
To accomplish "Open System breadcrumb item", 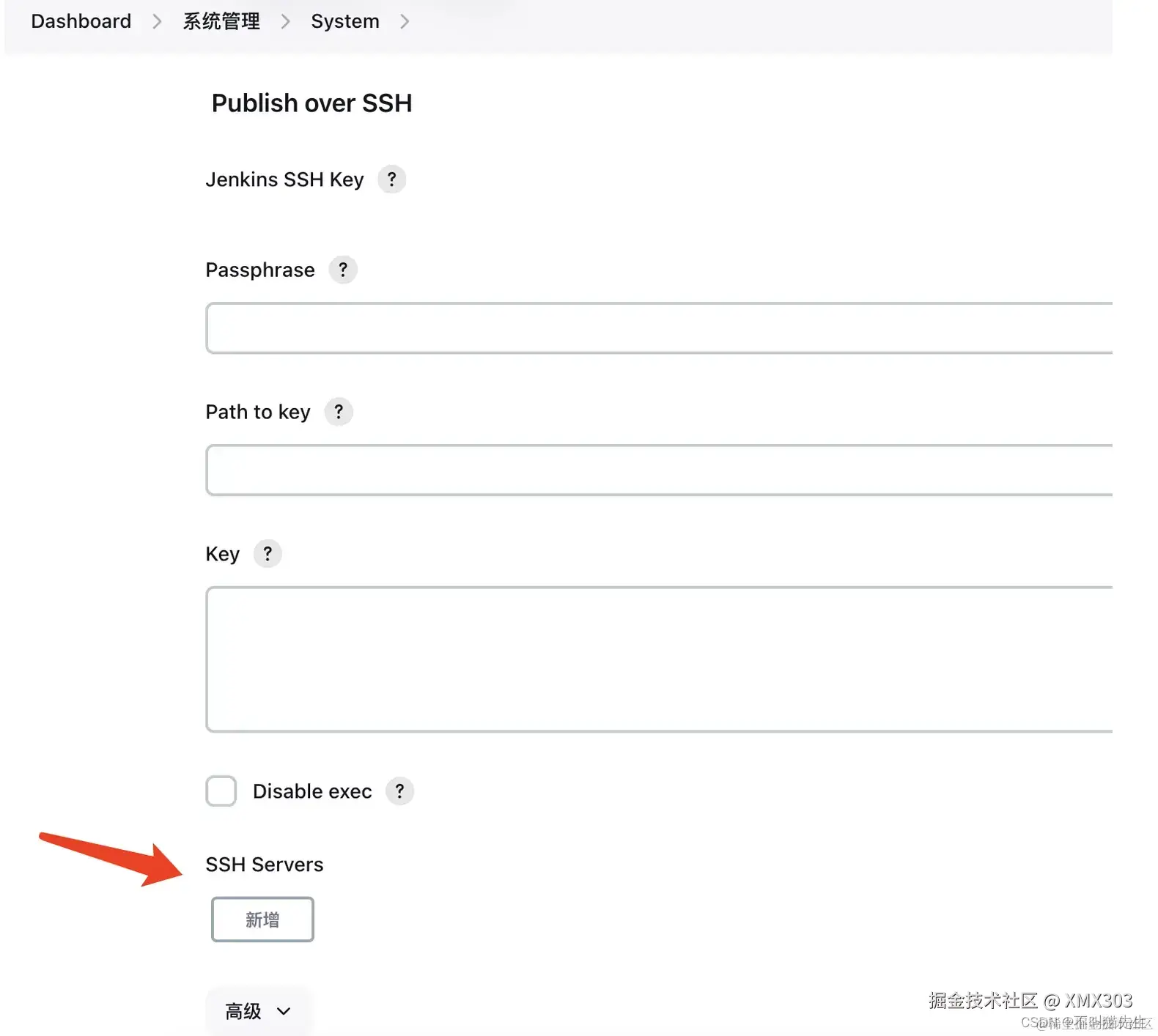I will (x=345, y=21).
